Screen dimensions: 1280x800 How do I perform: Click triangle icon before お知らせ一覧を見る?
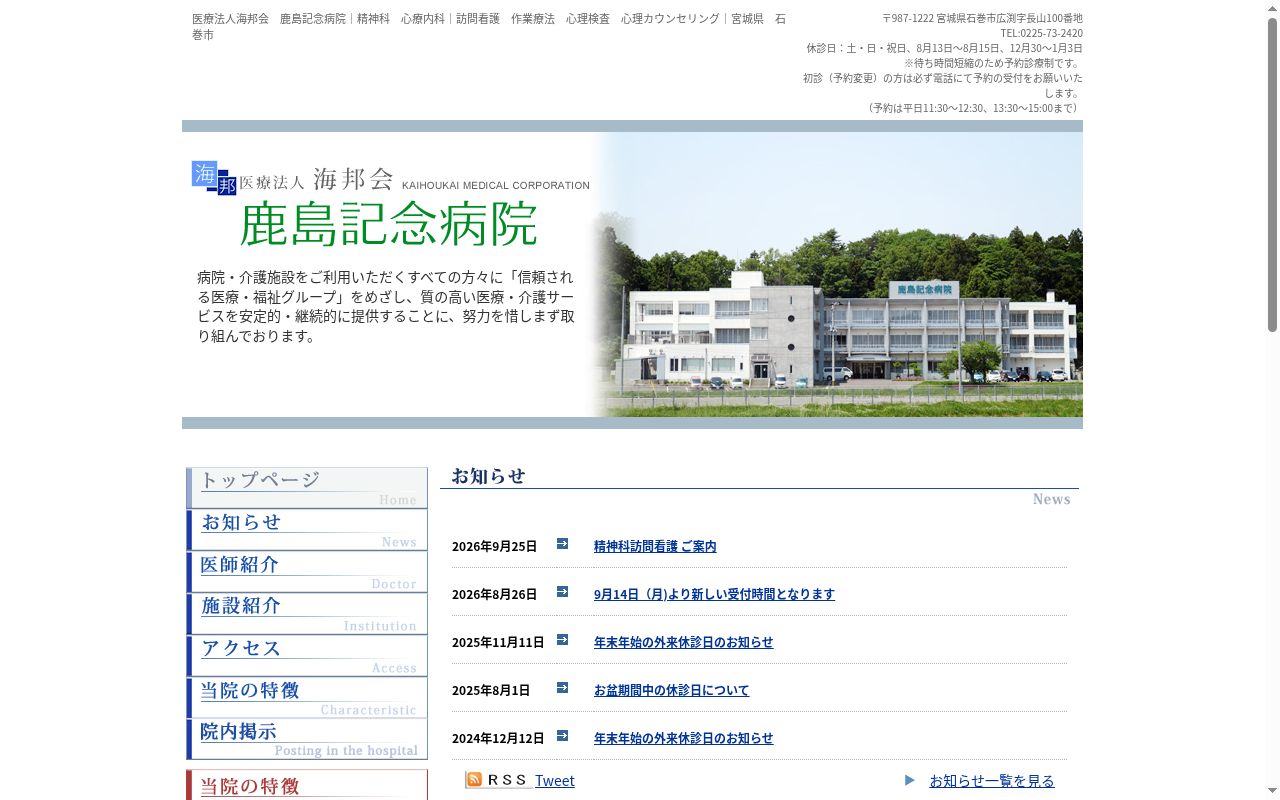[x=910, y=780]
